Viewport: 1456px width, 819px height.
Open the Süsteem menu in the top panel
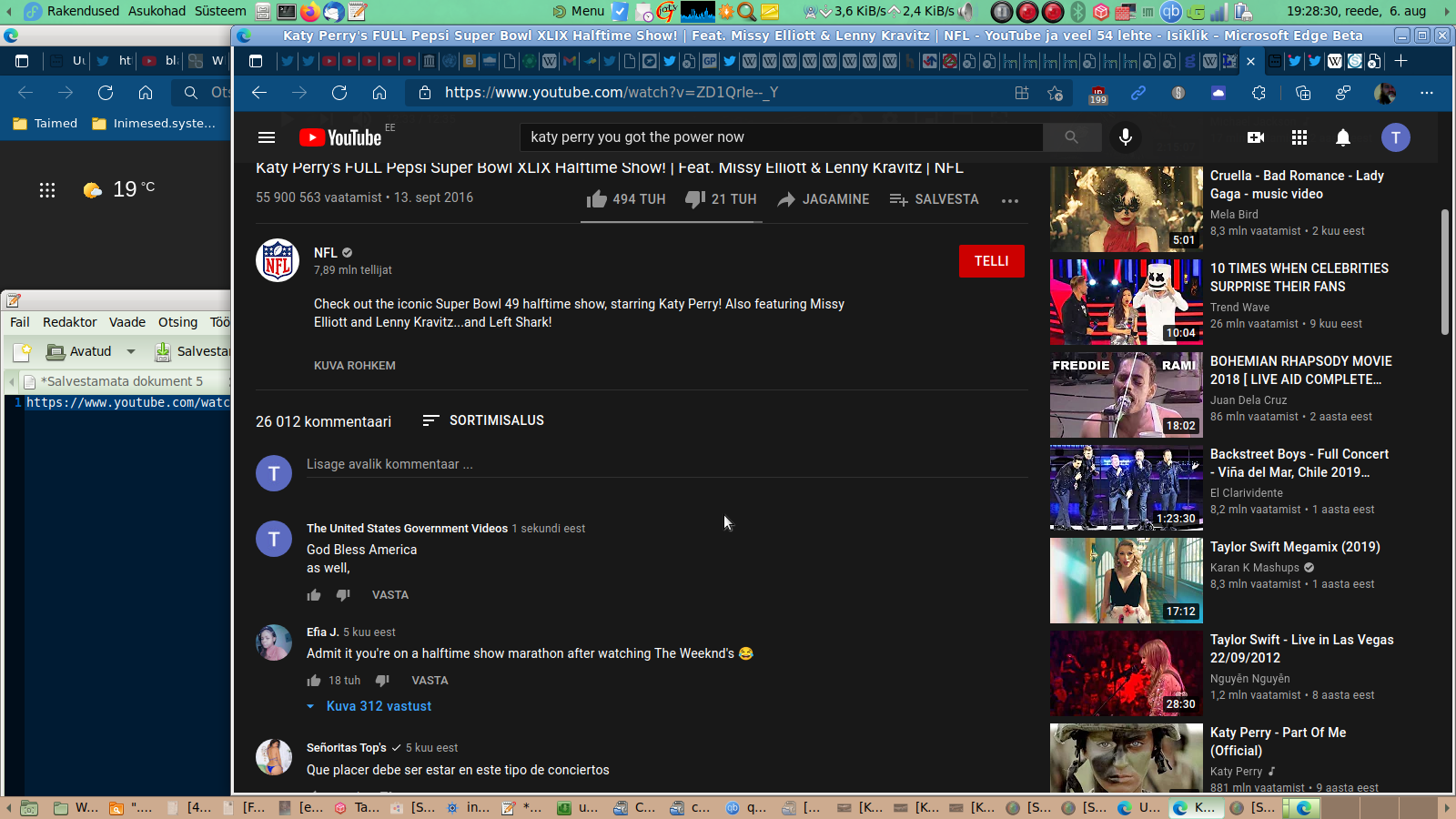220,11
